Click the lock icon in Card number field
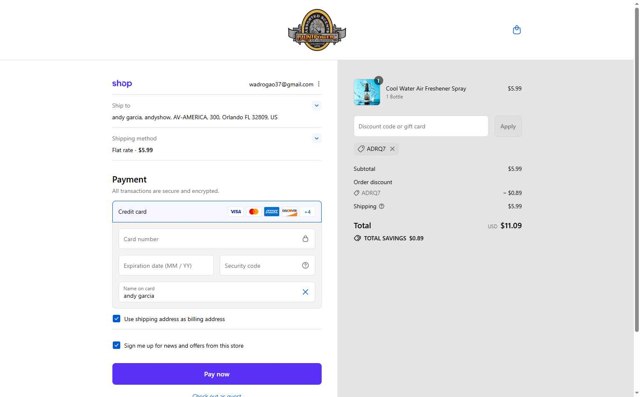This screenshot has height=397, width=640. [x=305, y=239]
